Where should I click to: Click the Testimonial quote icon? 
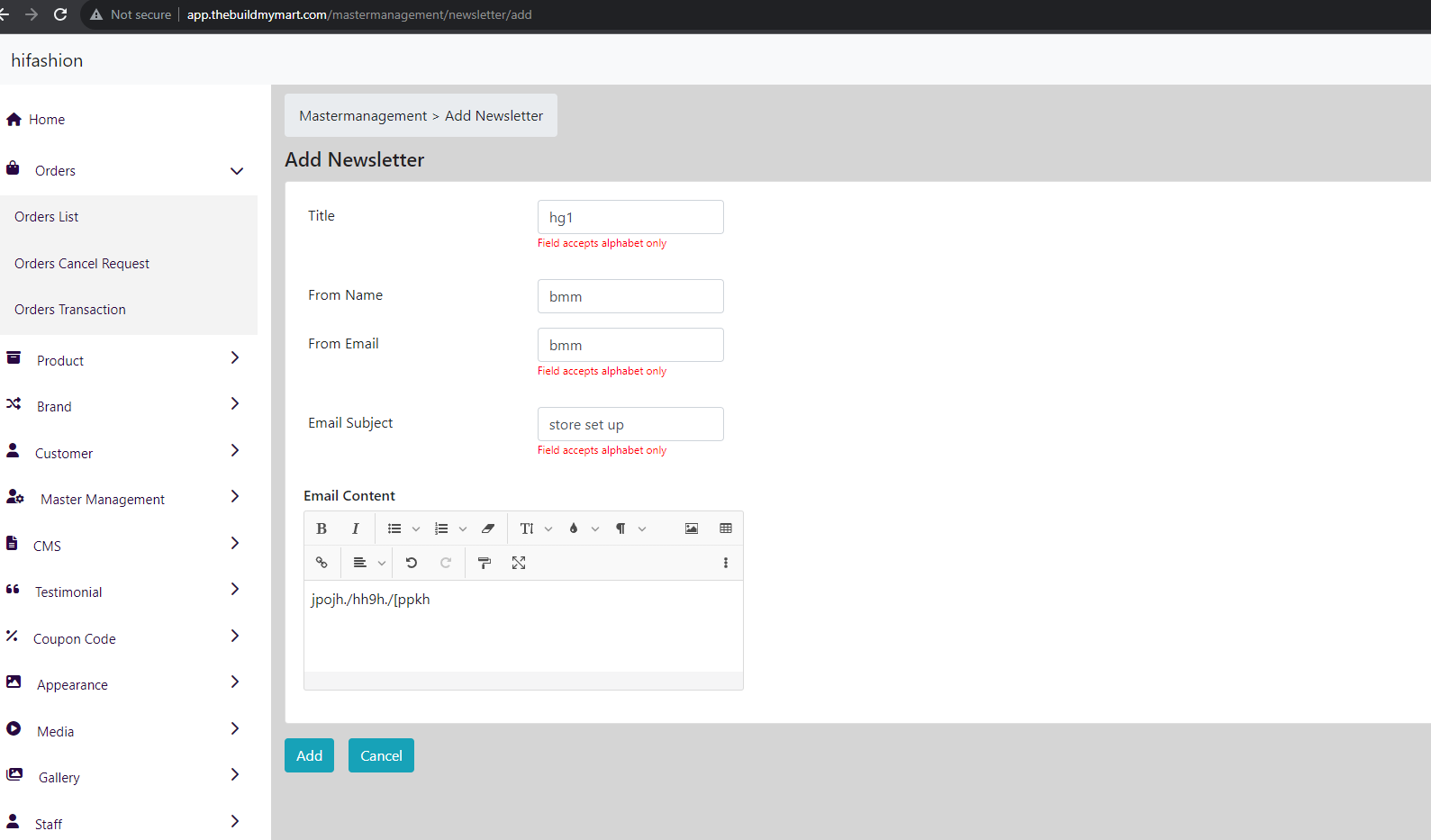(x=13, y=589)
